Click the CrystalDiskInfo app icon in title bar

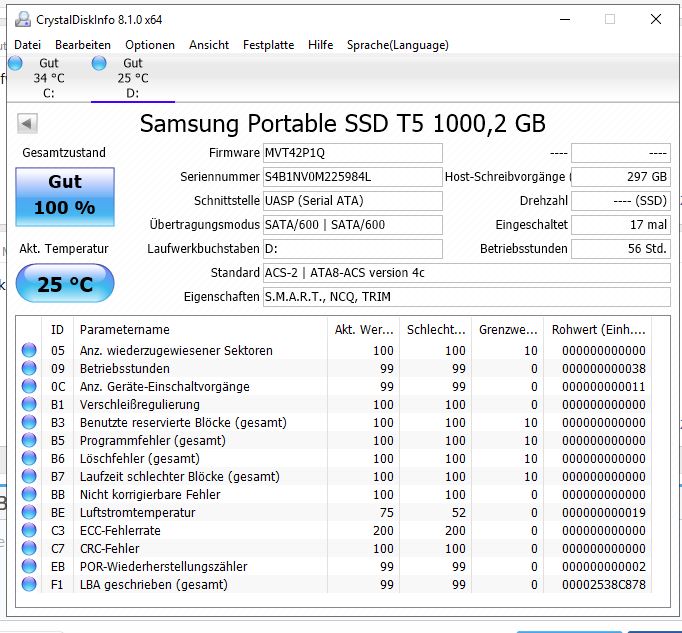23,20
